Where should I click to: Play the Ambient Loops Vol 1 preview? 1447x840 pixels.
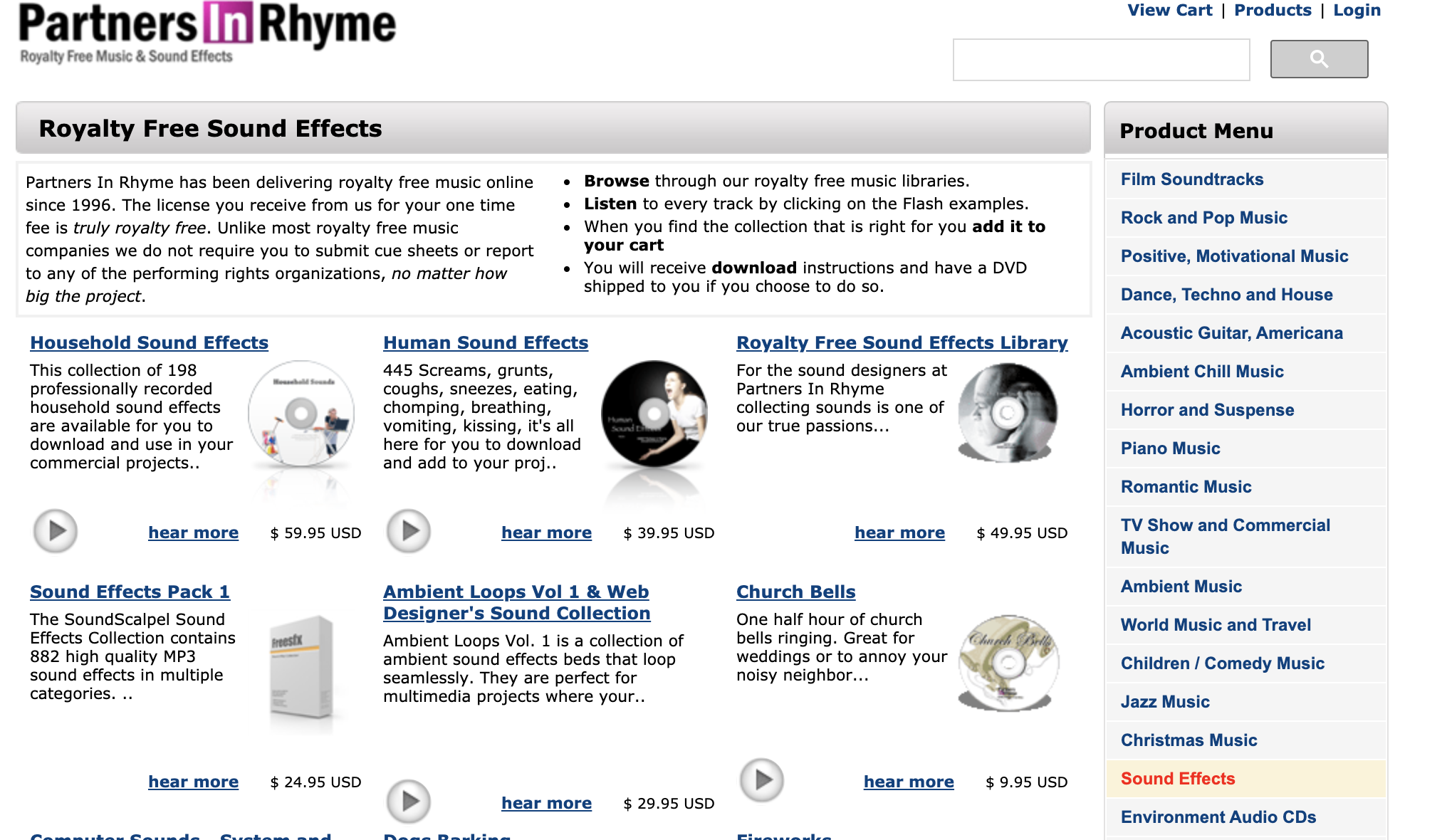click(x=409, y=802)
